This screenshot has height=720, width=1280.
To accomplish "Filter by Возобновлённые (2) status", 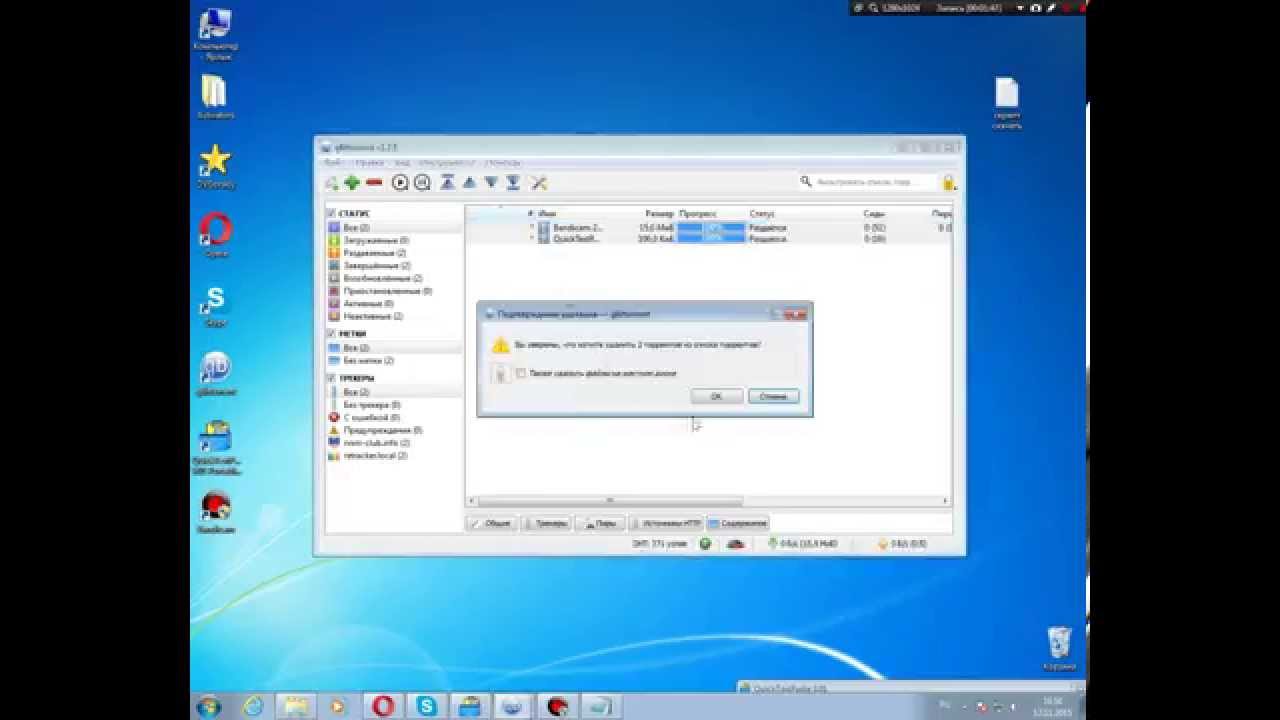I will coord(383,278).
